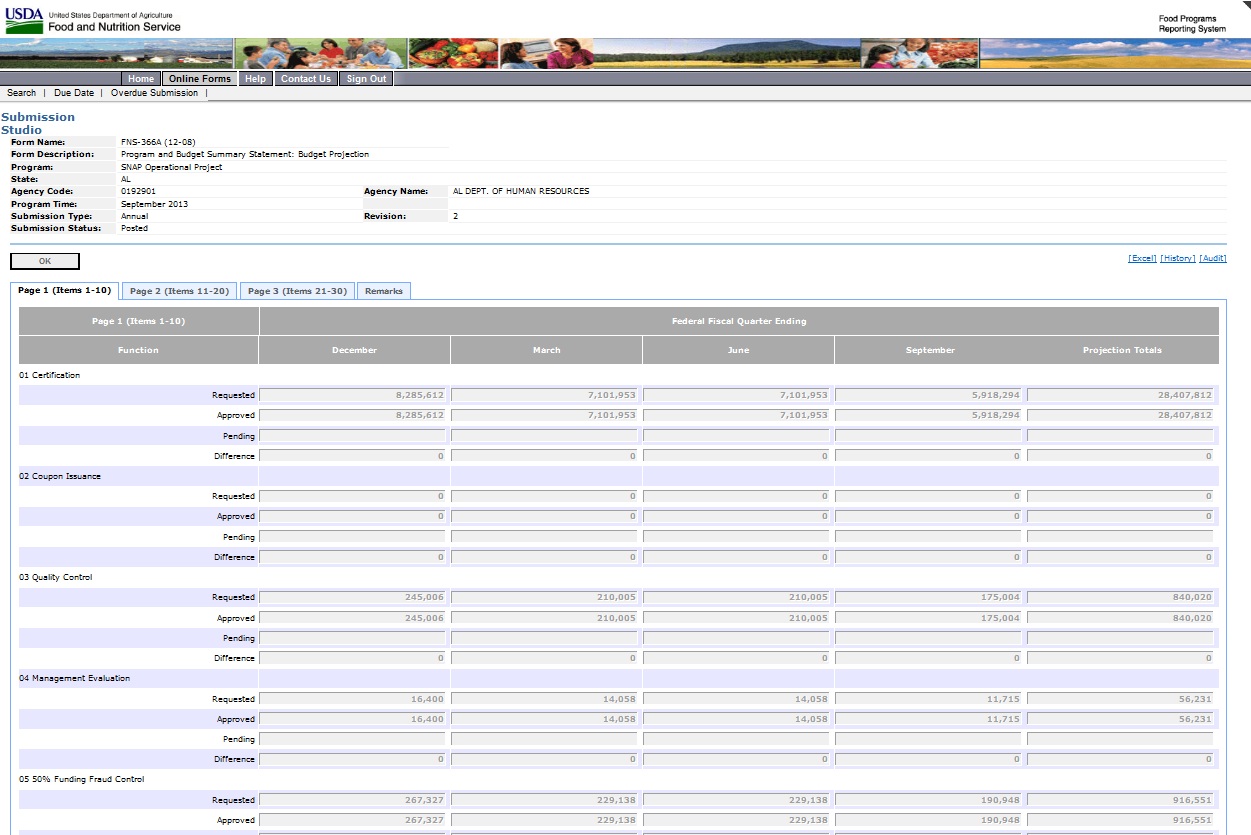Open the Audit link
The image size is (1251, 835).
click(x=1213, y=258)
